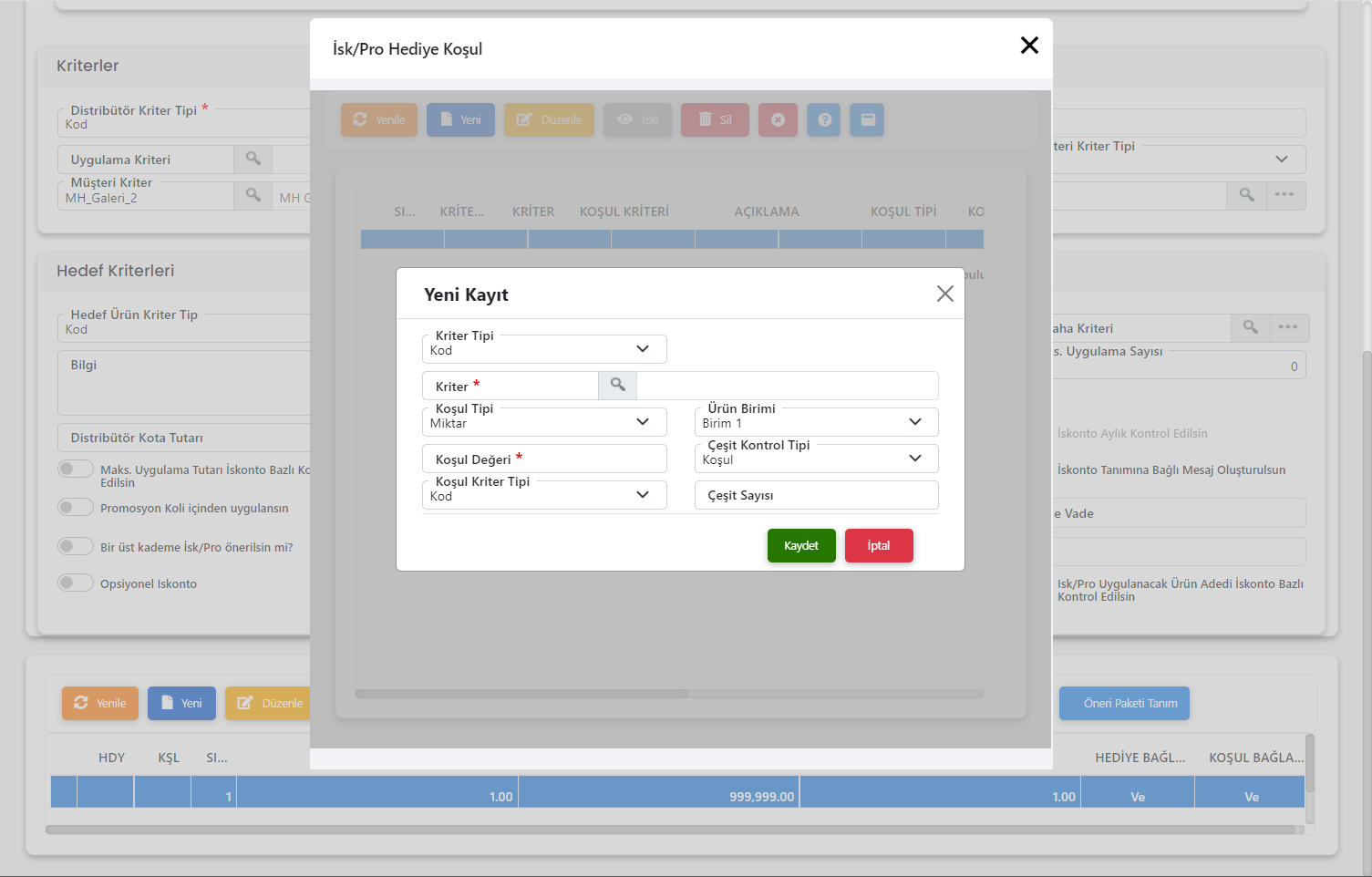Click the red cancel icon in modal toolbar

[x=778, y=119]
